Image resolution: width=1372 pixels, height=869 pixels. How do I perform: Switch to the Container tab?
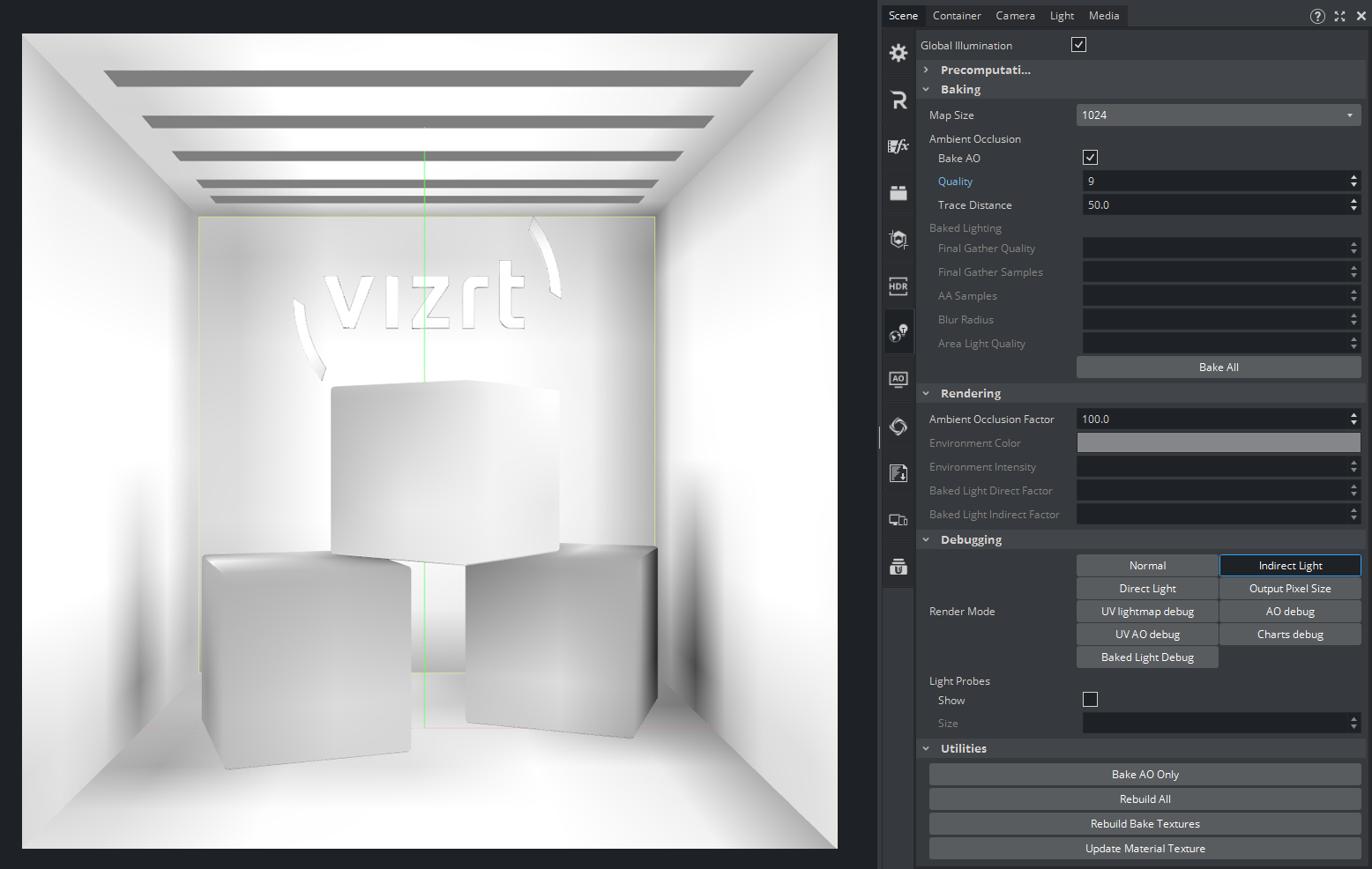[x=957, y=16]
